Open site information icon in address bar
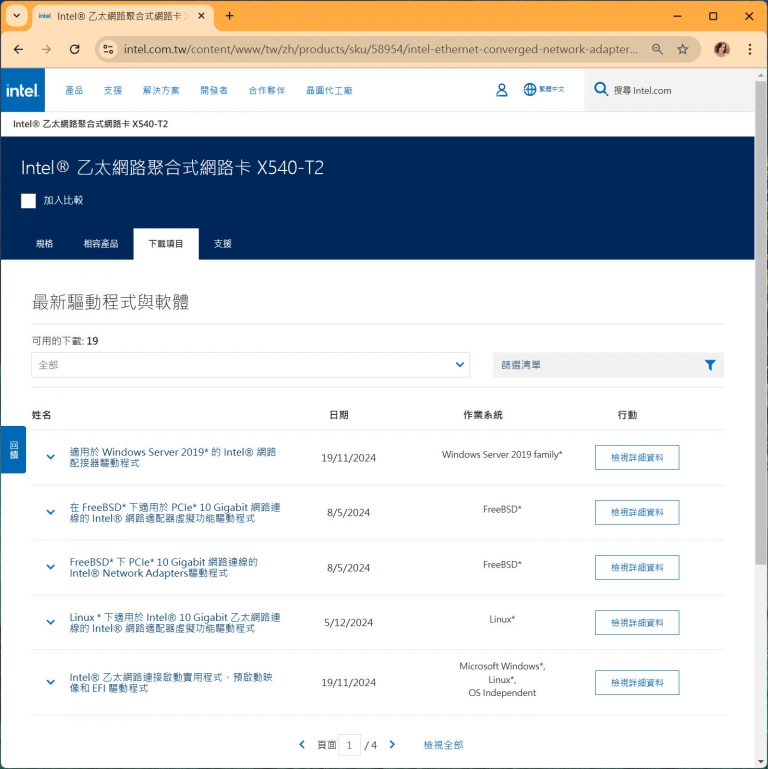The width and height of the screenshot is (768, 769). coord(108,50)
